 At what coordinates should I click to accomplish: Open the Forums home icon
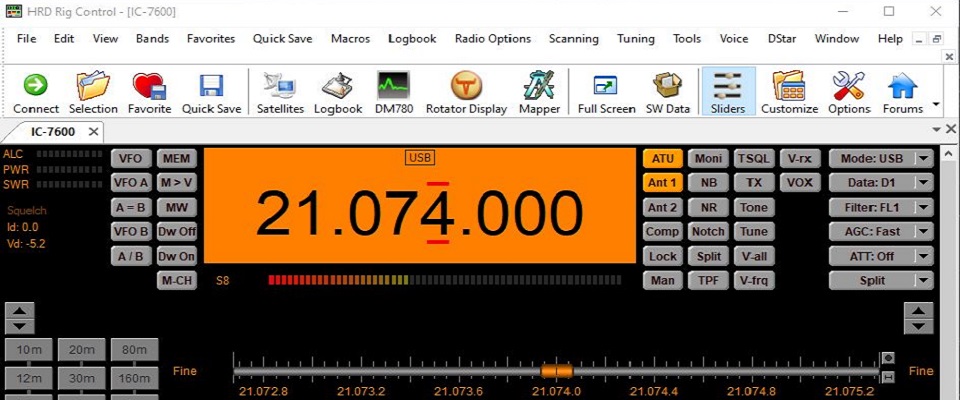pyautogui.click(x=902, y=92)
